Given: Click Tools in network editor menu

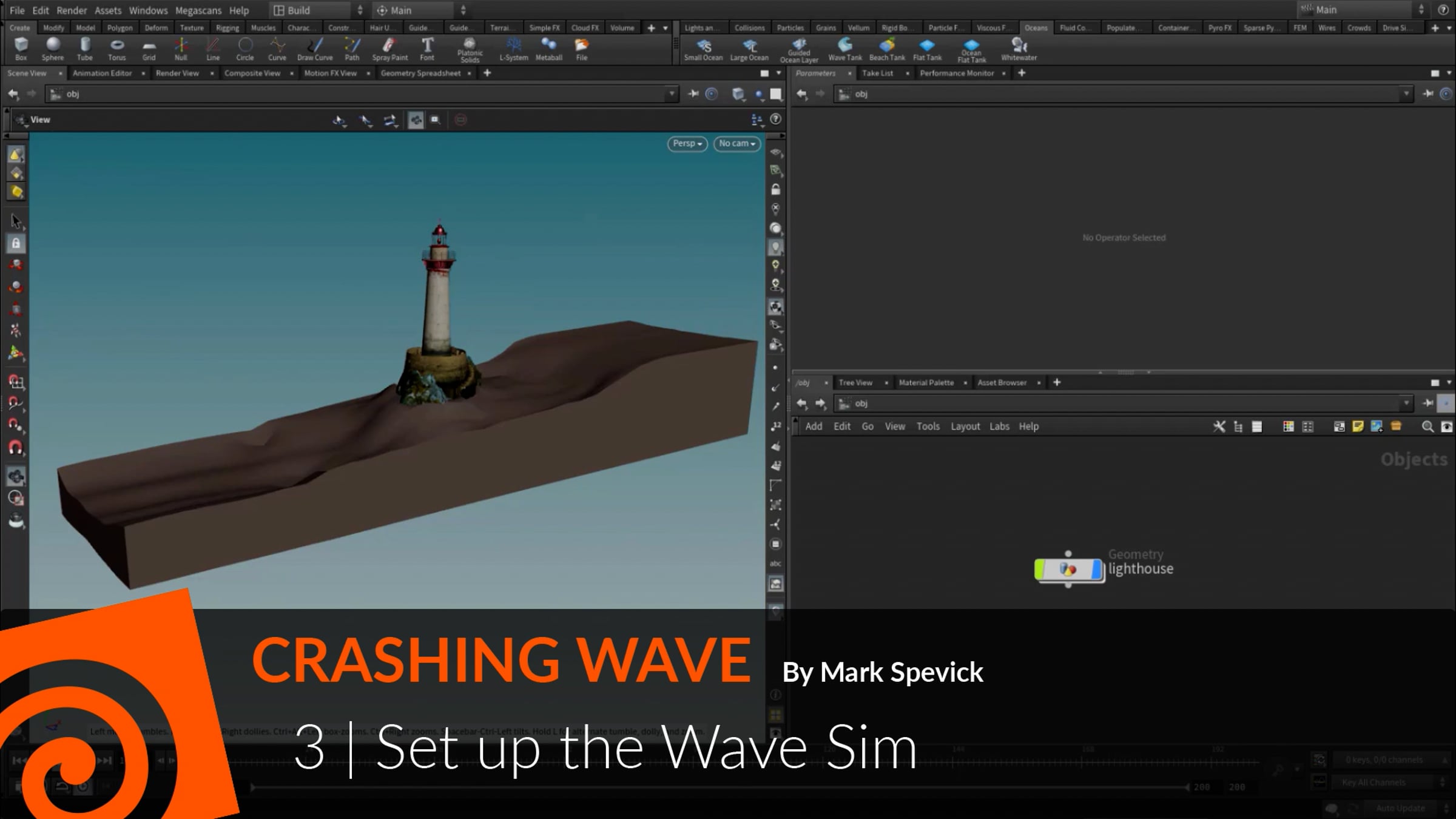Looking at the screenshot, I should 928,426.
